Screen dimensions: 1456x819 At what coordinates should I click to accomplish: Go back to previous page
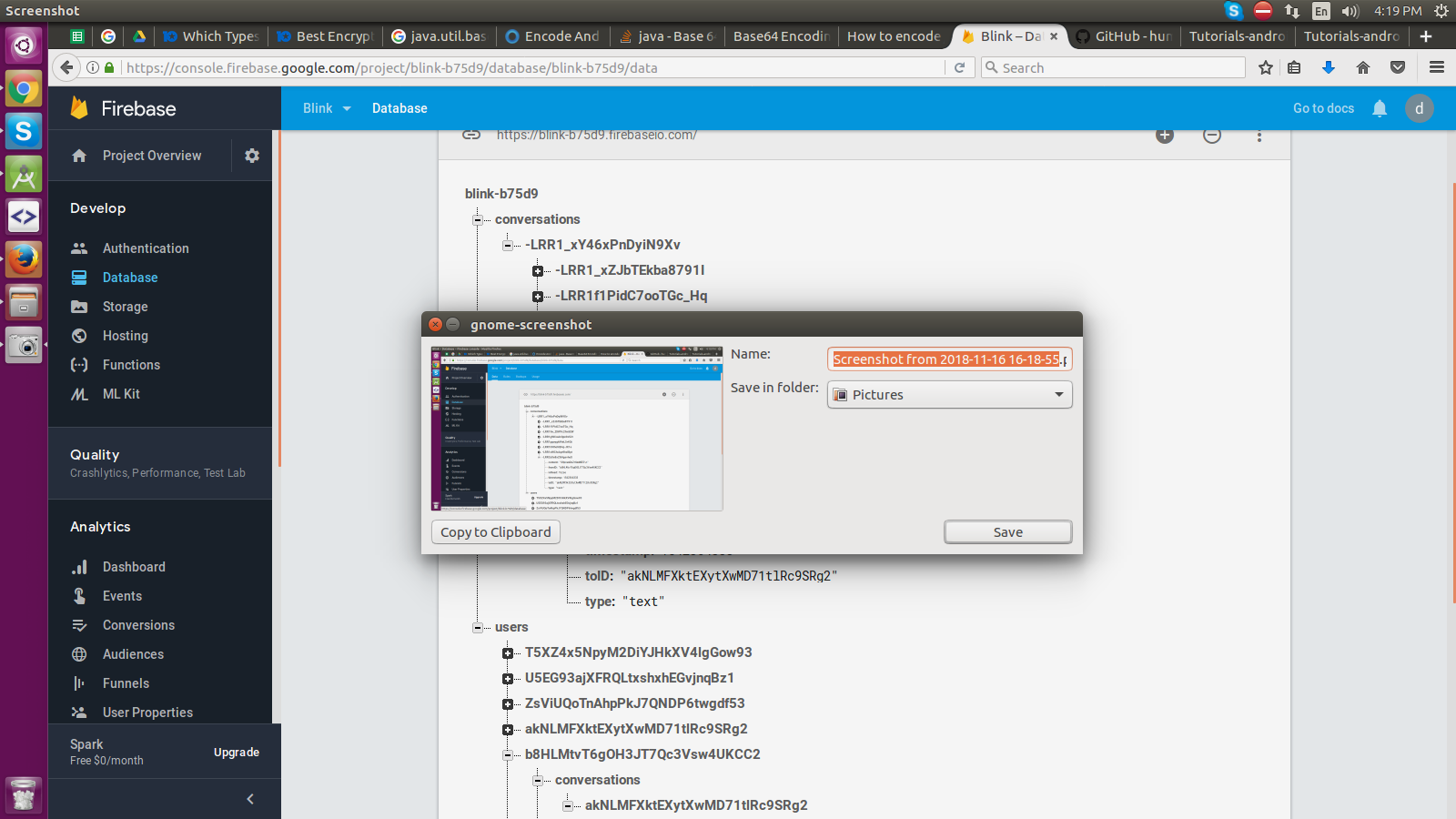click(66, 67)
